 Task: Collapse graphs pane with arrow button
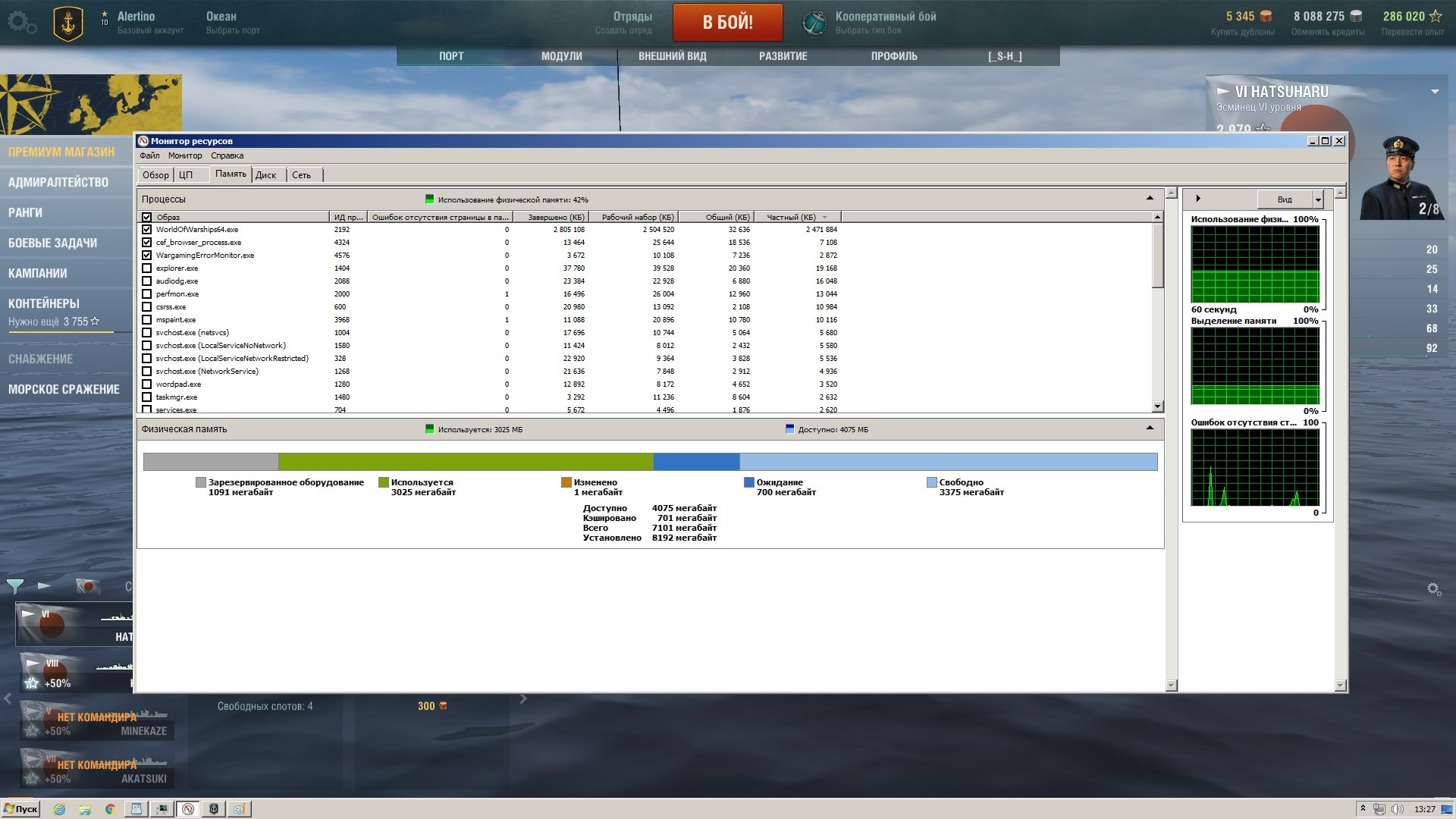click(1198, 199)
